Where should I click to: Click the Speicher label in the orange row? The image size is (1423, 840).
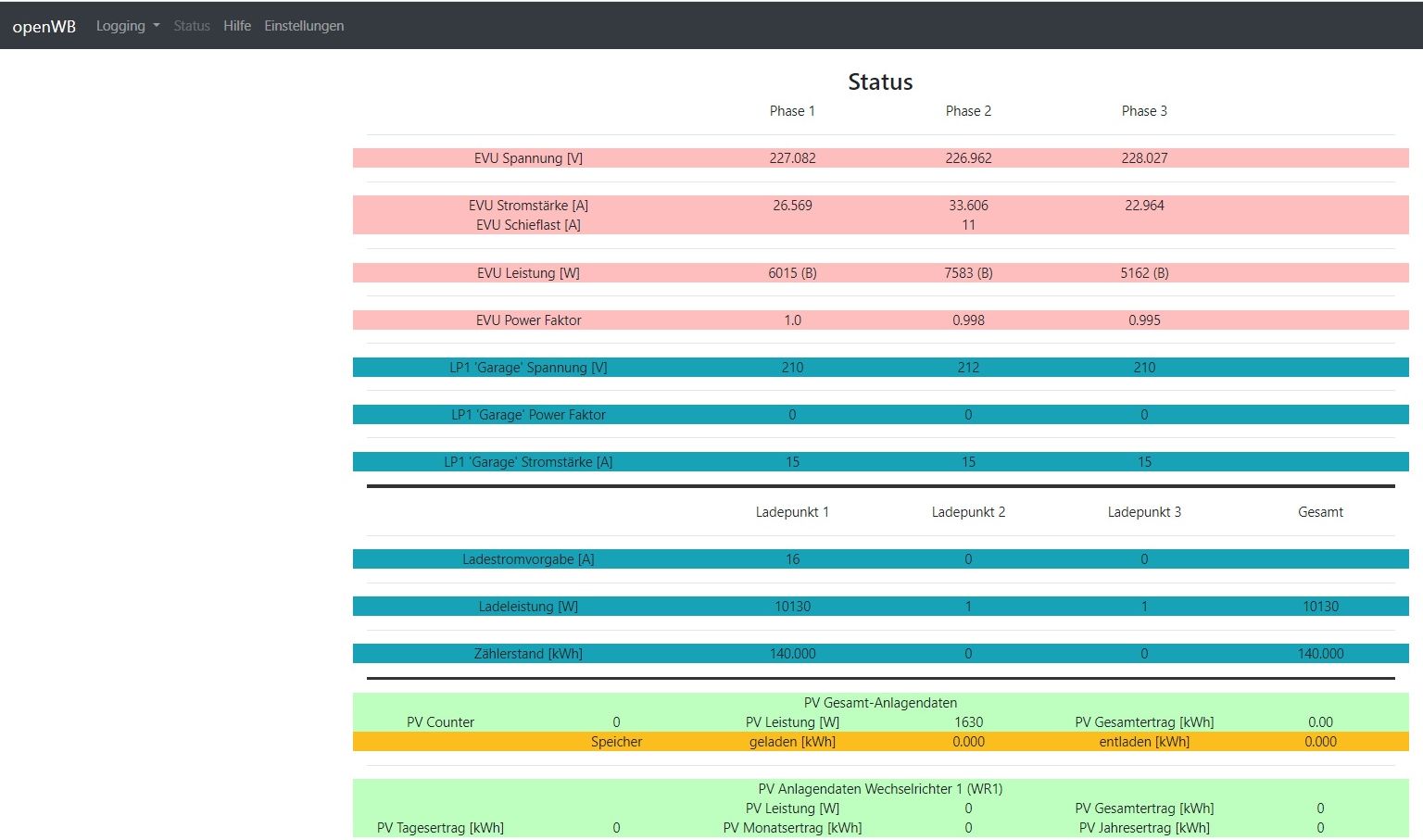(x=616, y=742)
